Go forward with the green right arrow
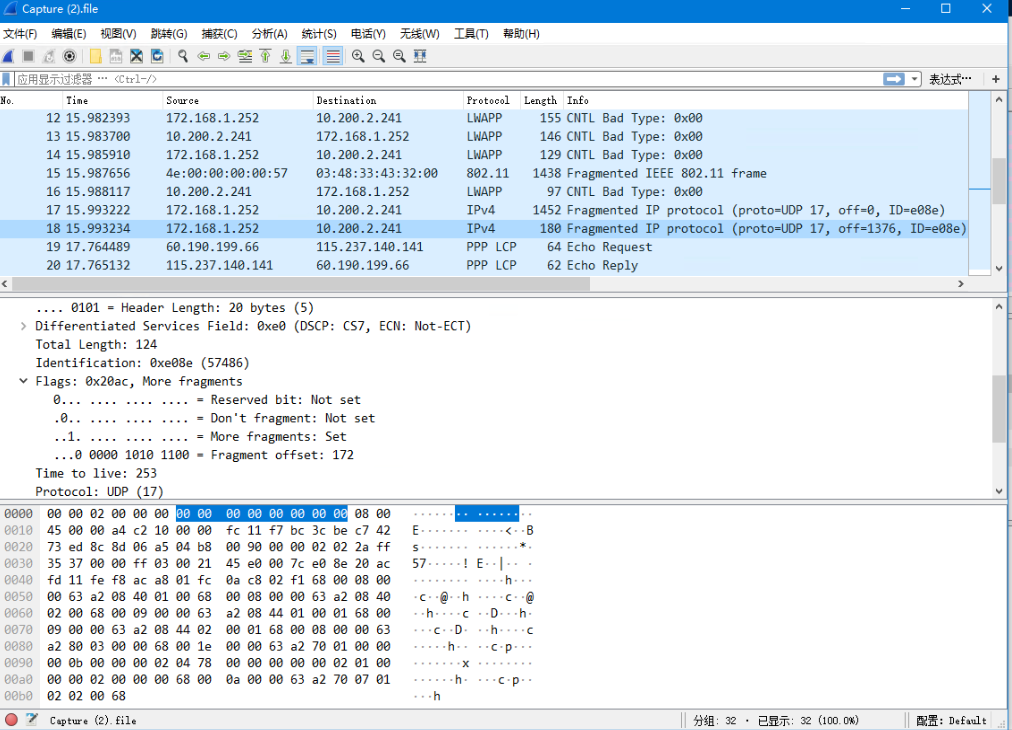The height and width of the screenshot is (730, 1012). 224,56
